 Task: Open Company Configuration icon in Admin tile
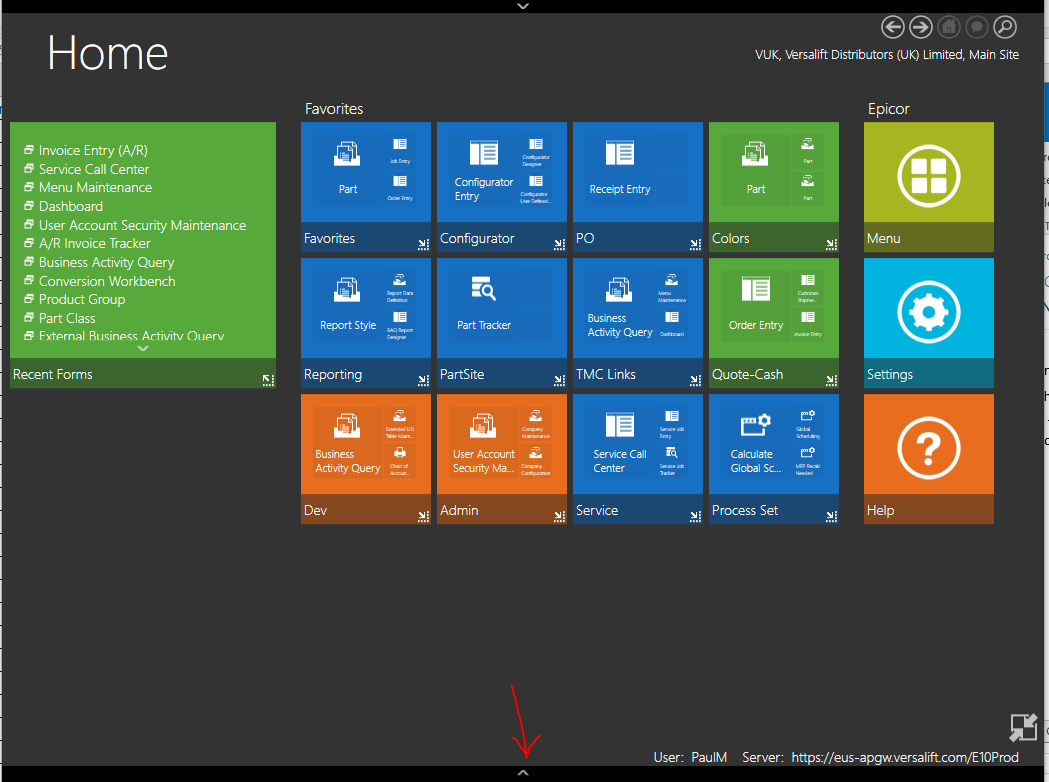[536, 460]
